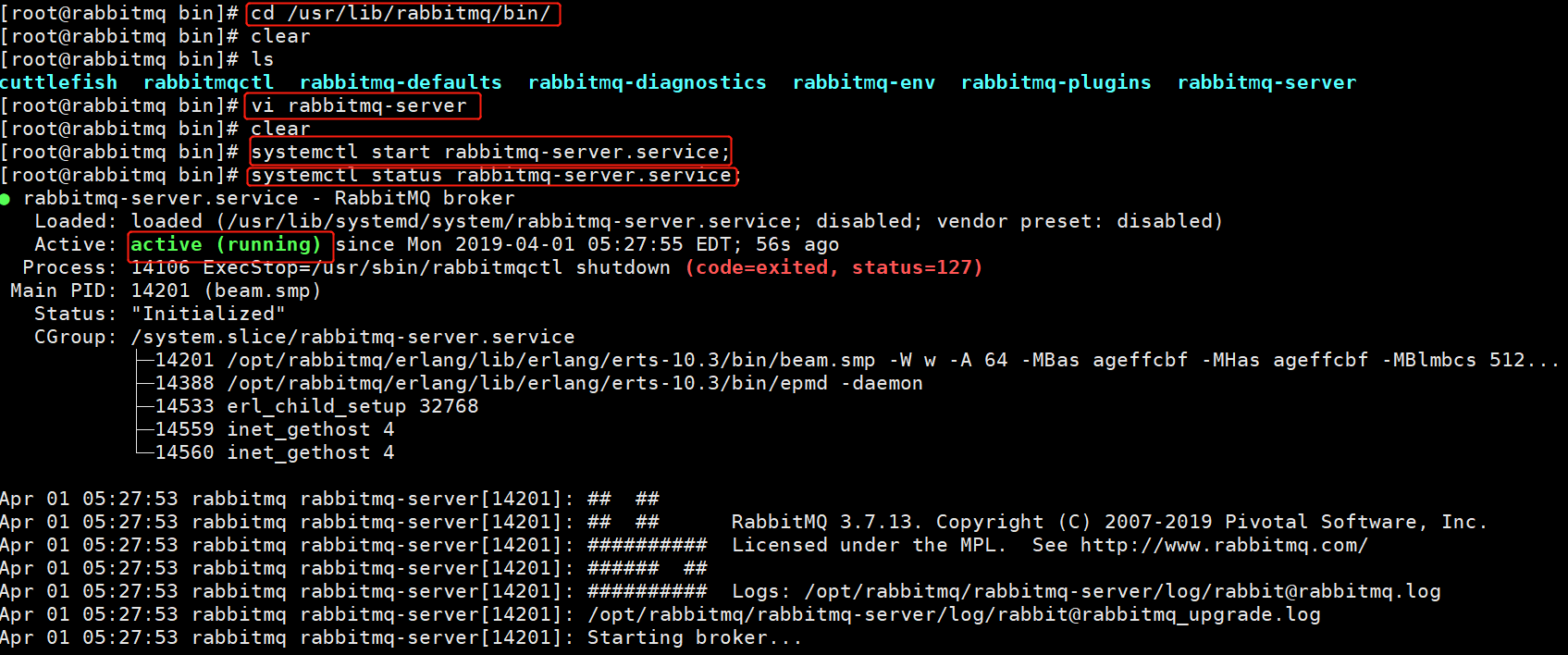Click 'erl_child_setup 32768' process row
Image resolution: width=1568 pixels, height=655 pixels.
tap(352, 406)
